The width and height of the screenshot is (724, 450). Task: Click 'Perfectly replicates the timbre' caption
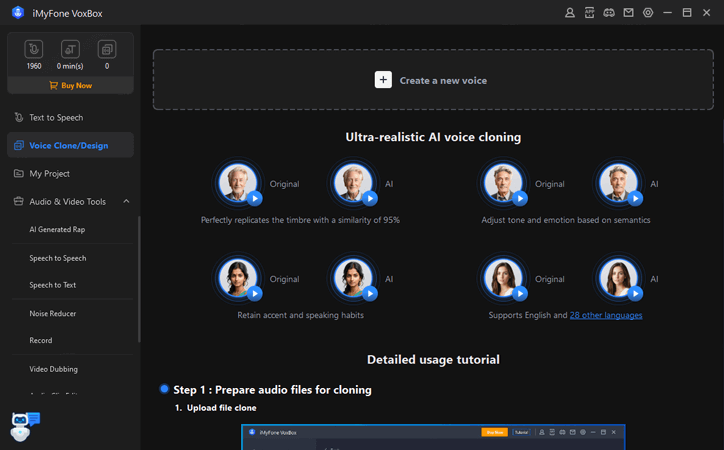[x=300, y=220]
